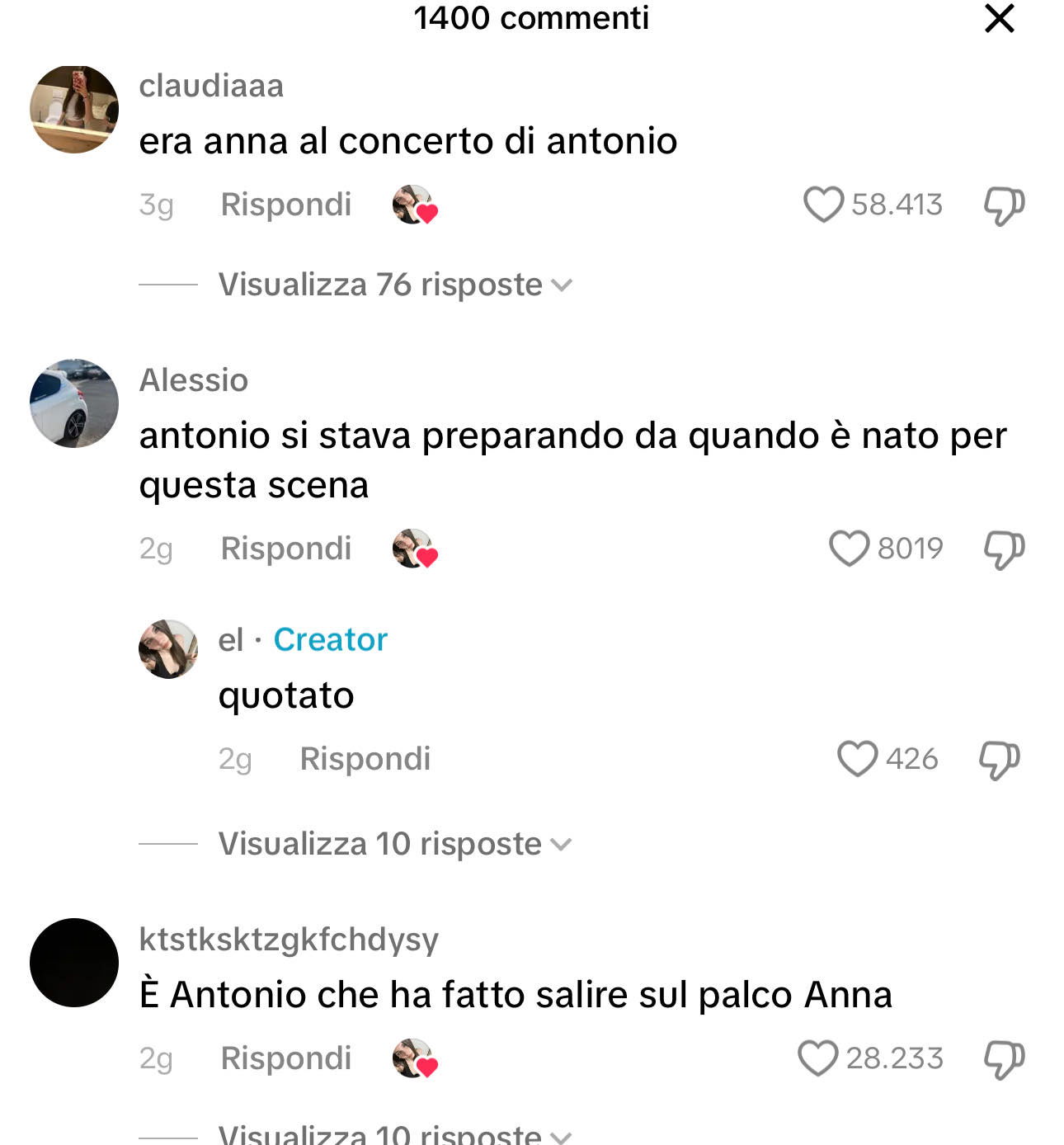Viewport: 1064px width, 1145px height.
Task: Expand 10 replies under ktstksktzgkfchdysy's comment
Action: point(395,1133)
